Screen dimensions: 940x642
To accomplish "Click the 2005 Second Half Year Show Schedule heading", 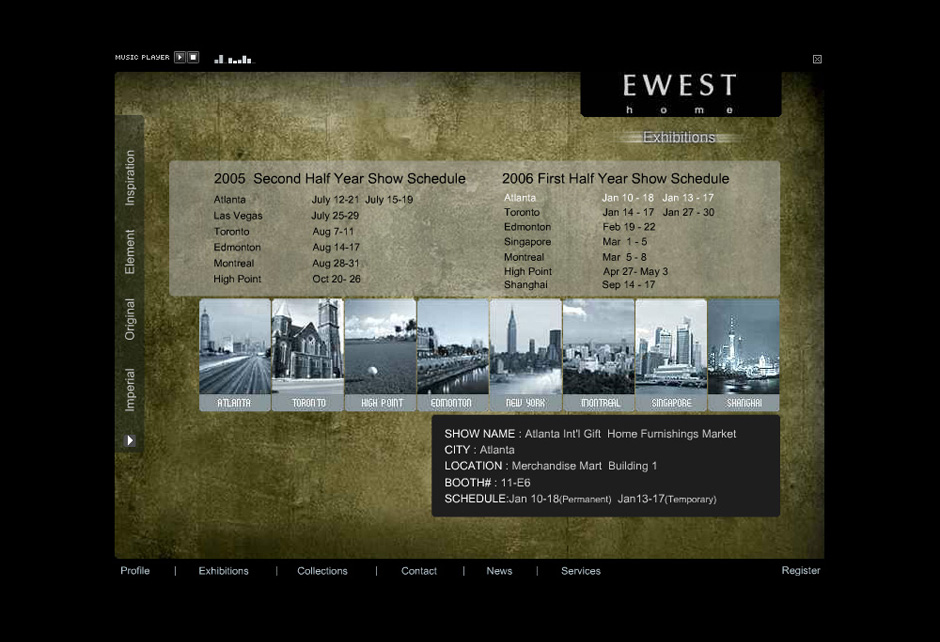I will click(x=339, y=179).
